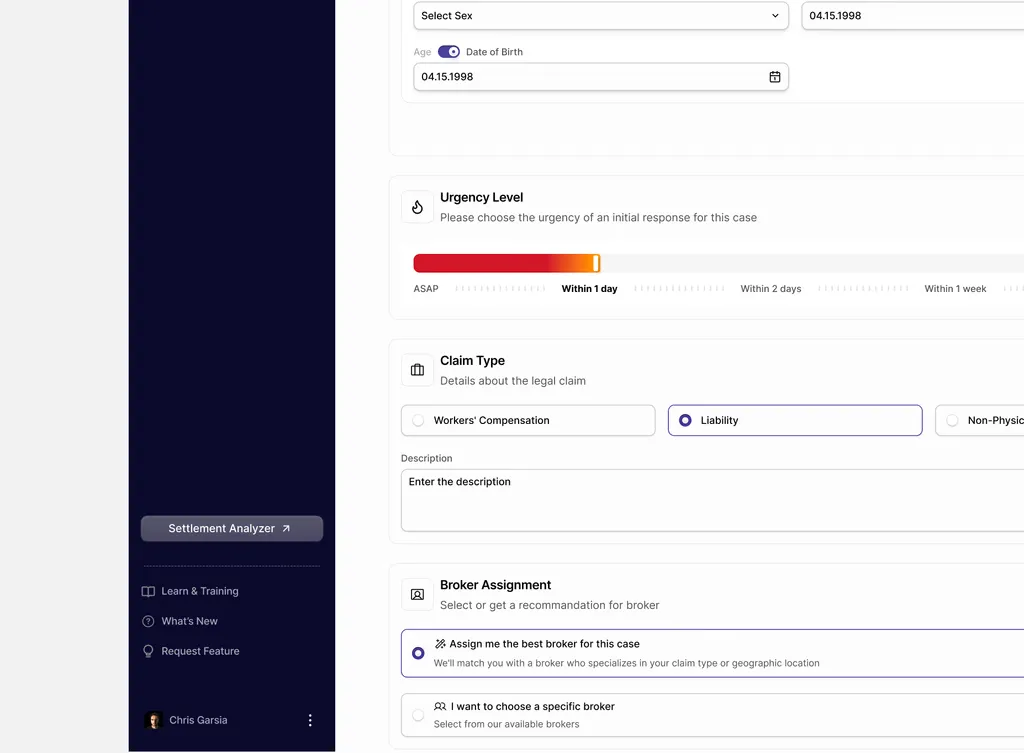This screenshot has width=1024, height=753.
Task: Click Chris Garsia's profile avatar
Action: coord(153,720)
